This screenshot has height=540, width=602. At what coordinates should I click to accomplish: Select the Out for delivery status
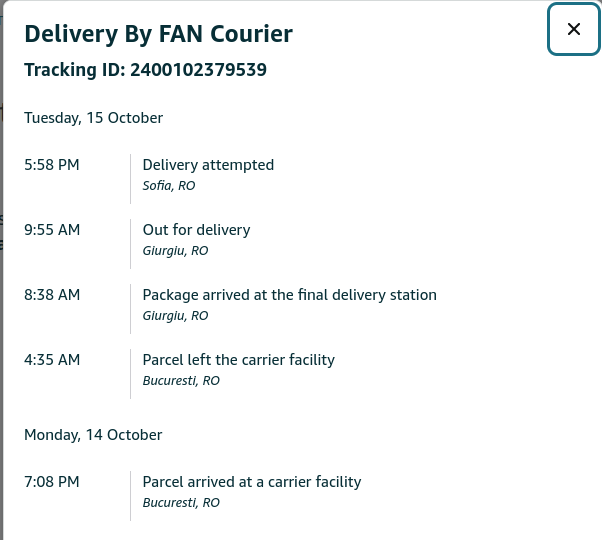coord(196,230)
